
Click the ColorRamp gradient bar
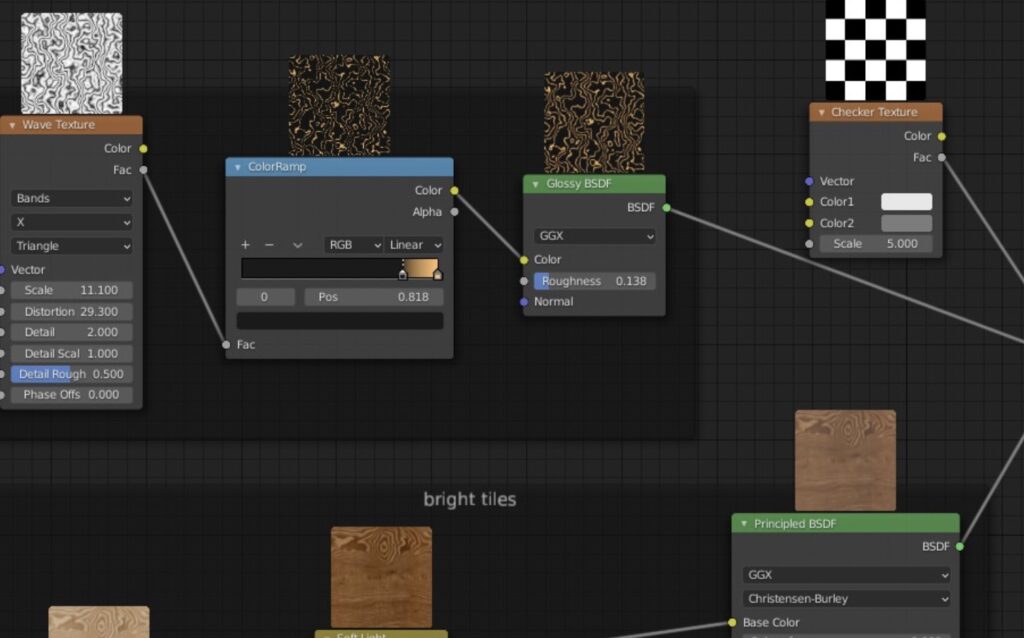[x=342, y=268]
